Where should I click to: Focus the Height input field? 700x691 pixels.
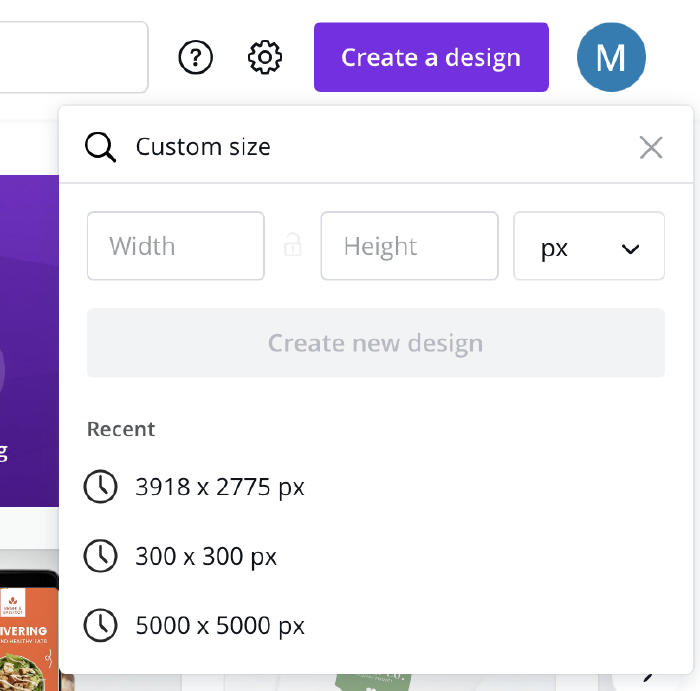pyautogui.click(x=409, y=246)
